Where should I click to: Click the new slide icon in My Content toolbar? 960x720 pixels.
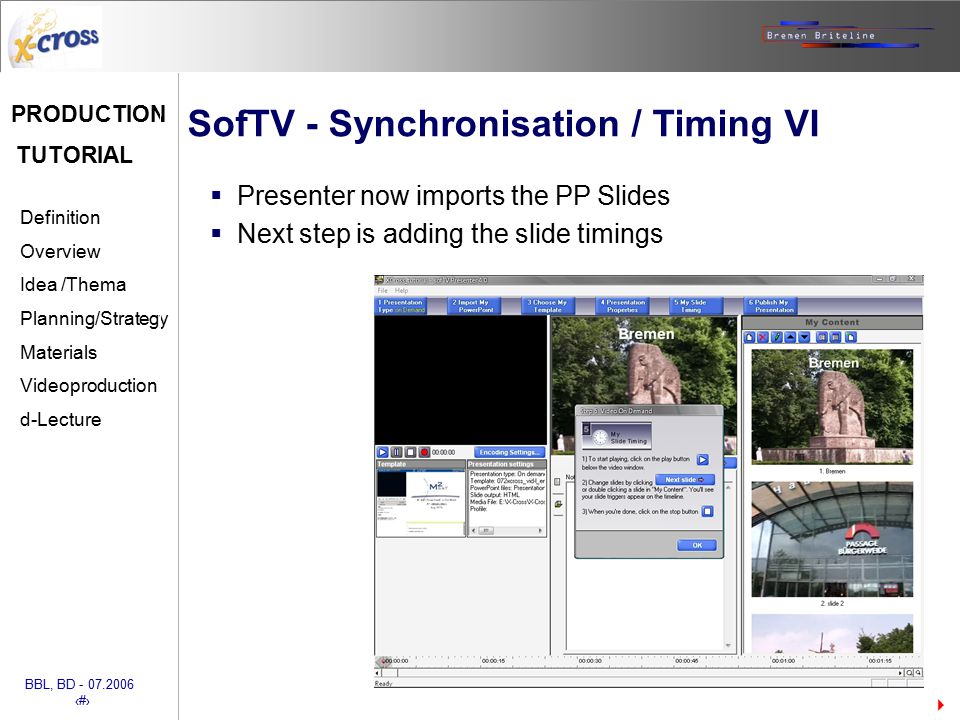point(749,337)
